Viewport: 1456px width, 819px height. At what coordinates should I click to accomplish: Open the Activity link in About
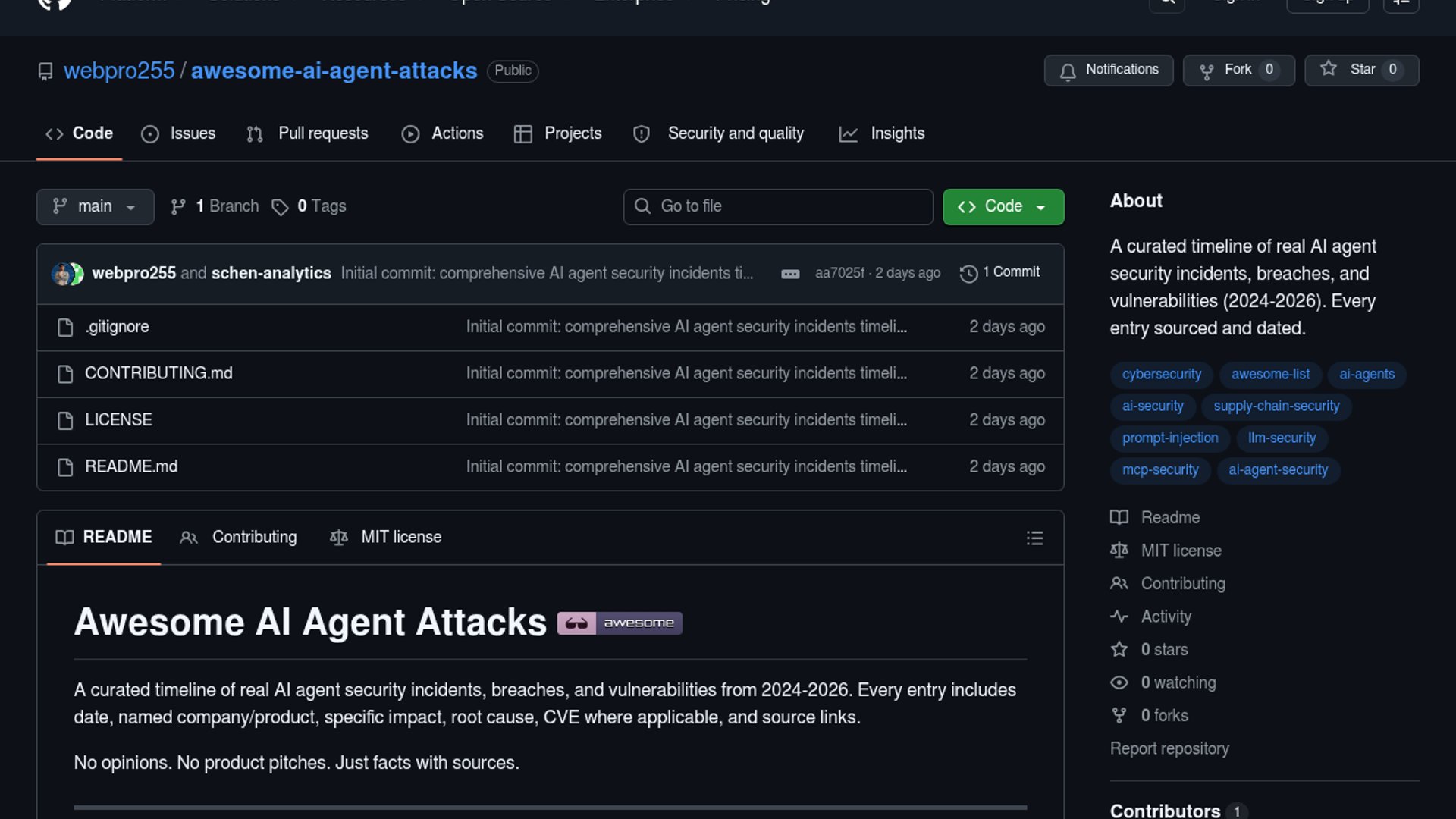tap(1166, 617)
